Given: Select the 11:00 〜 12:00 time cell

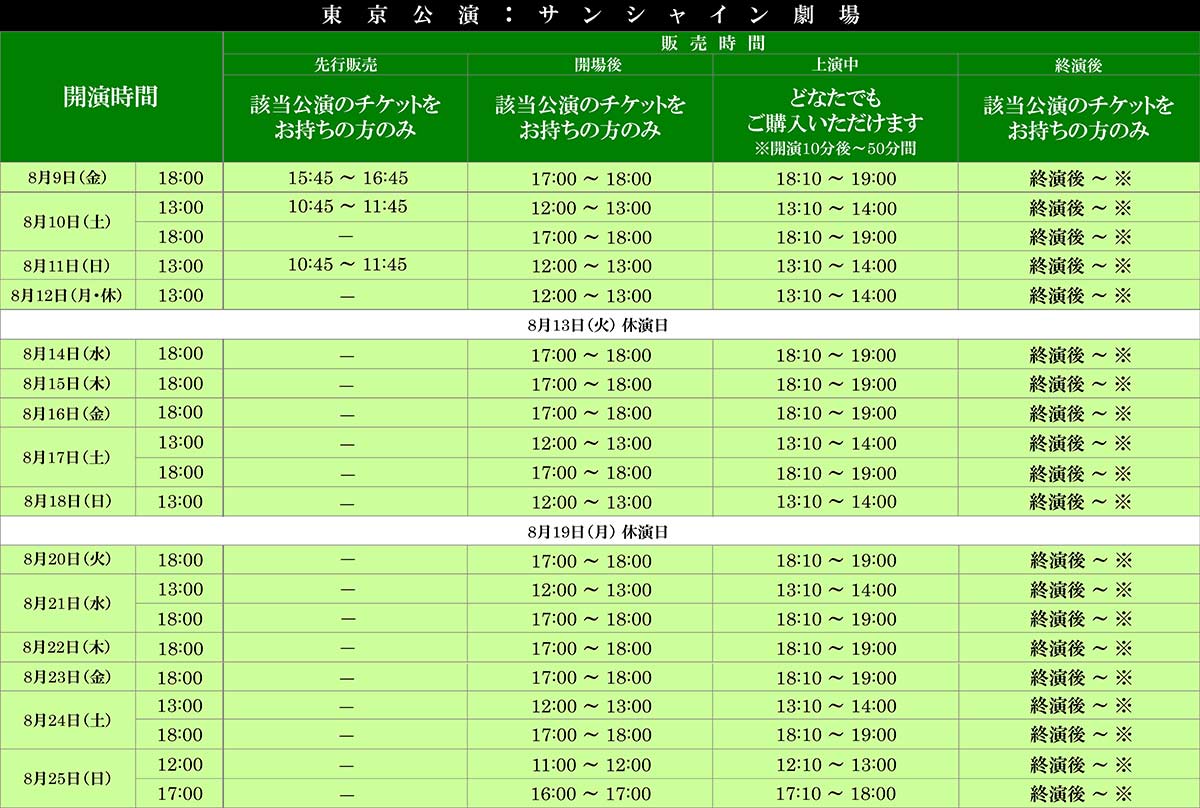Looking at the screenshot, I should pyautogui.click(x=591, y=766).
